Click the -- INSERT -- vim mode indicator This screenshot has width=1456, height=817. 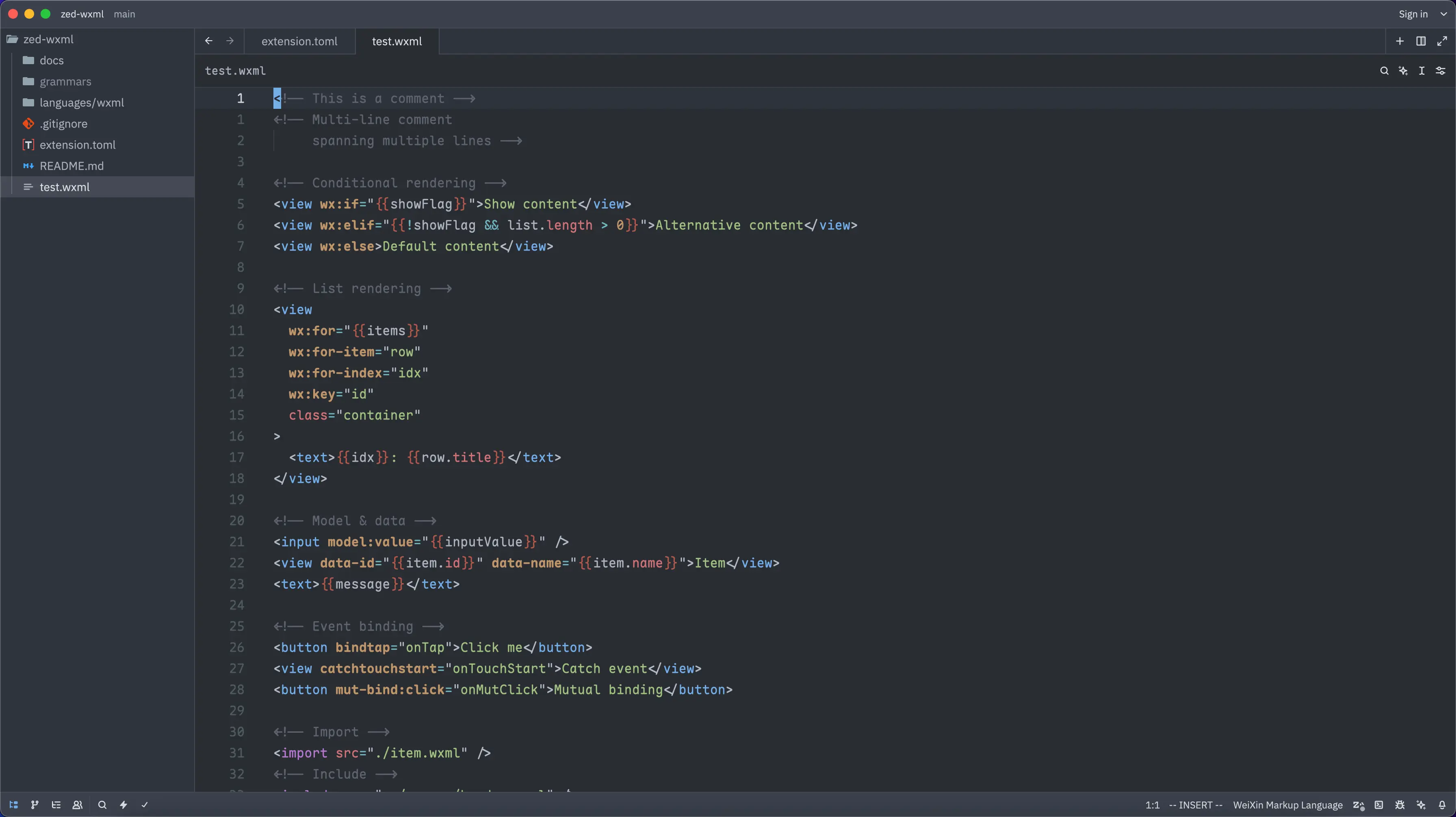[x=1196, y=805]
